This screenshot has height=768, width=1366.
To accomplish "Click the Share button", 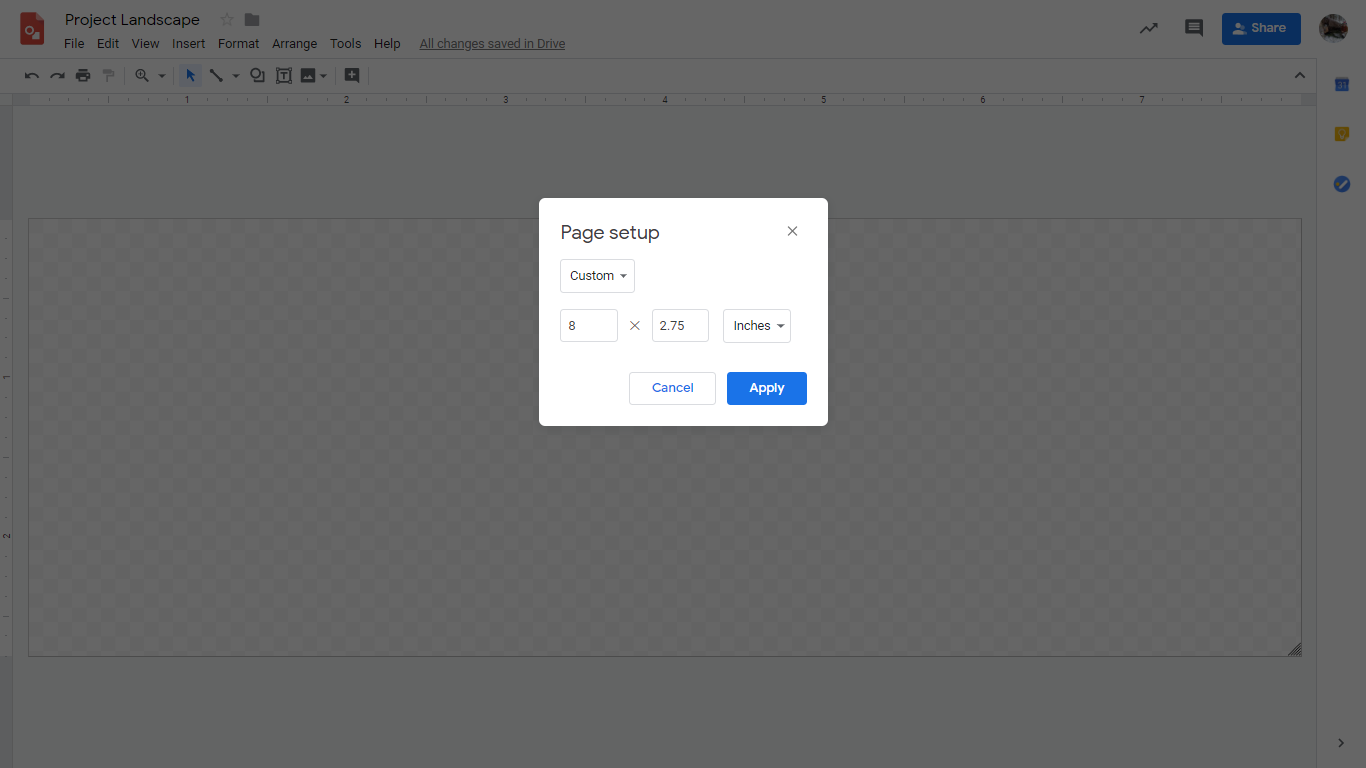I will 1260,28.
